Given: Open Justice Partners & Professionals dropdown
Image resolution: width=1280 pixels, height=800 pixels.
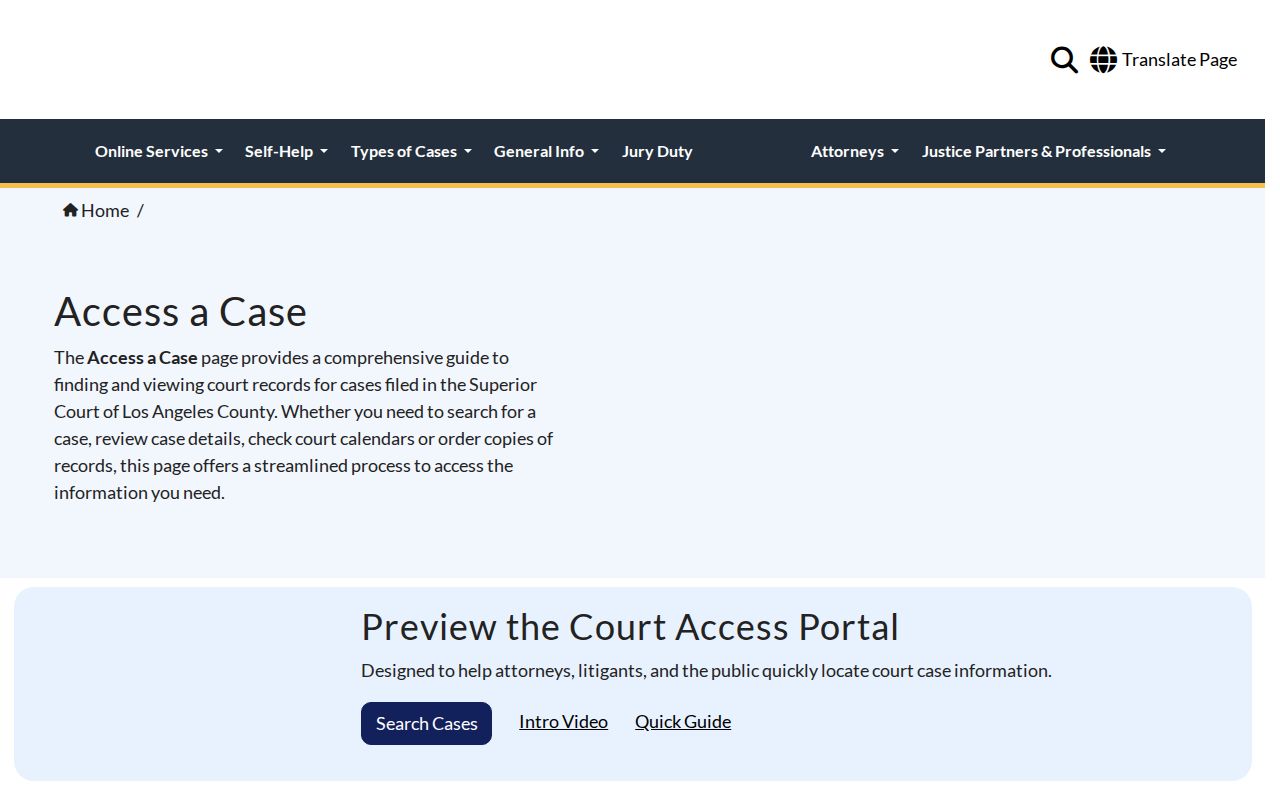Looking at the screenshot, I should pyautogui.click(x=1044, y=152).
